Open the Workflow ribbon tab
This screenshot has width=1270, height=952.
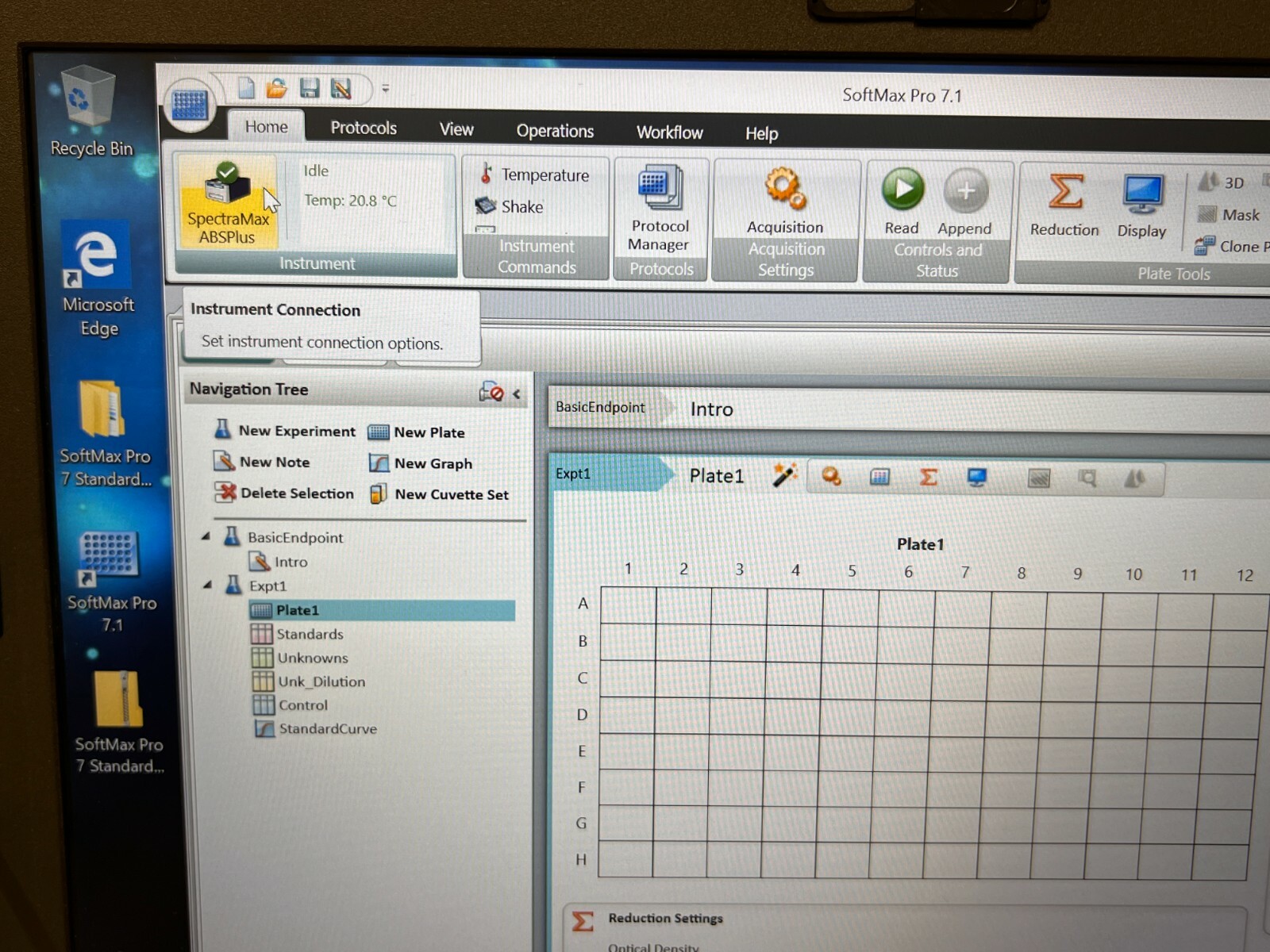click(669, 132)
